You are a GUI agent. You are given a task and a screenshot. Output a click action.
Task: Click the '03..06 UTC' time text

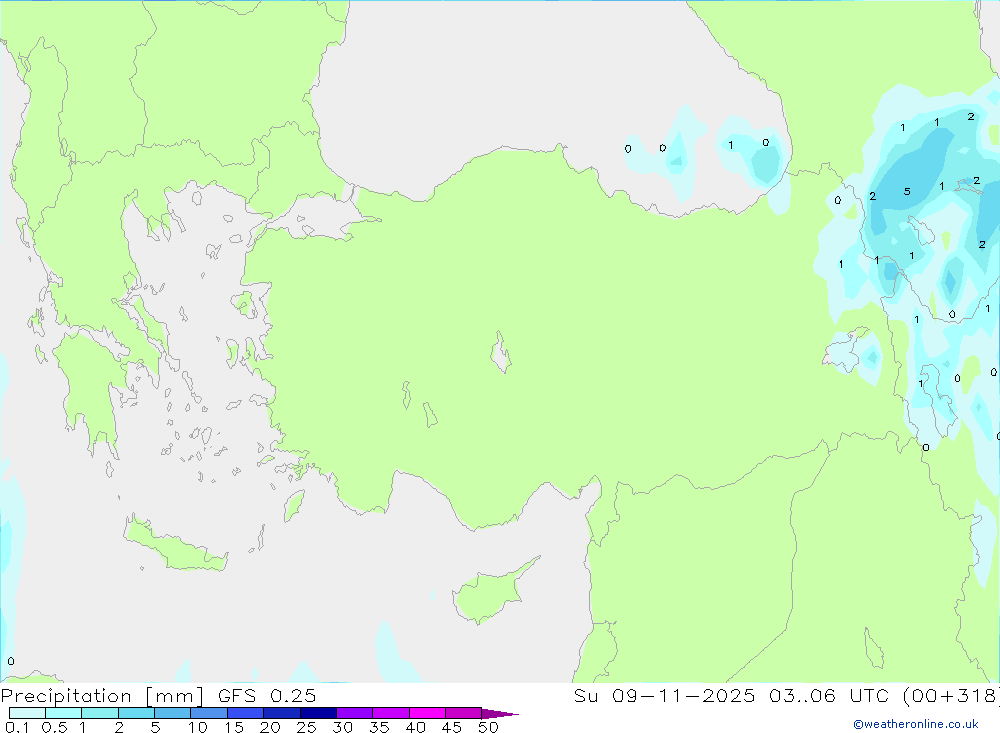(829, 696)
